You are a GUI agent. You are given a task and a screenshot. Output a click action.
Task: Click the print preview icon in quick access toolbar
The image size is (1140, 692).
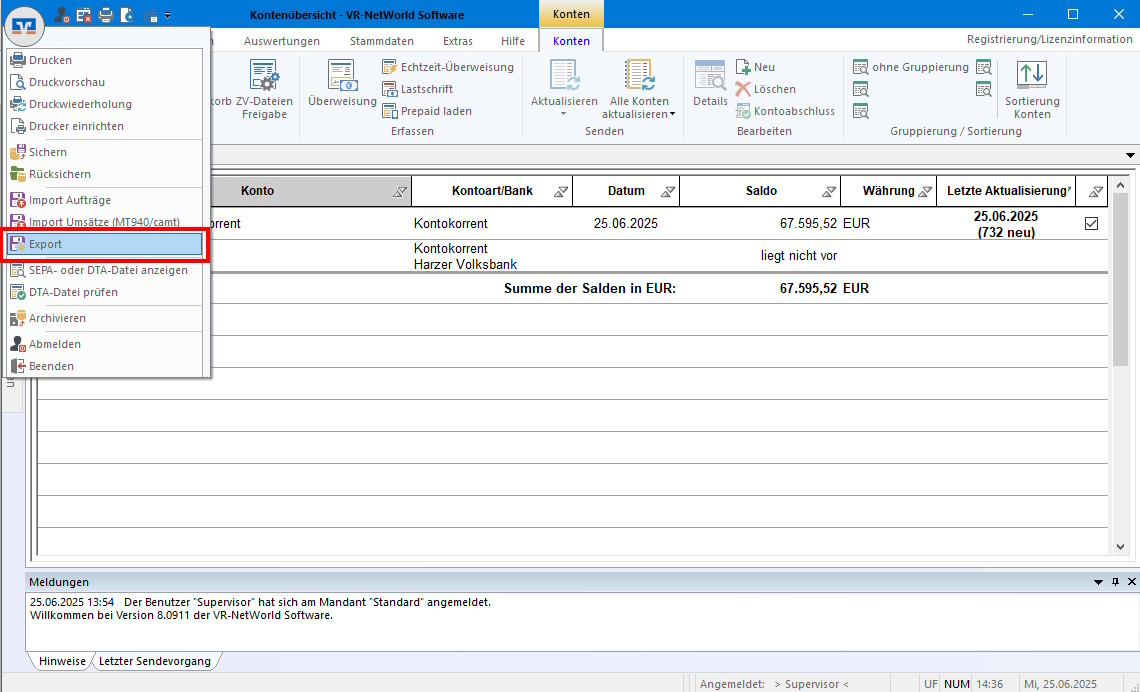click(128, 15)
